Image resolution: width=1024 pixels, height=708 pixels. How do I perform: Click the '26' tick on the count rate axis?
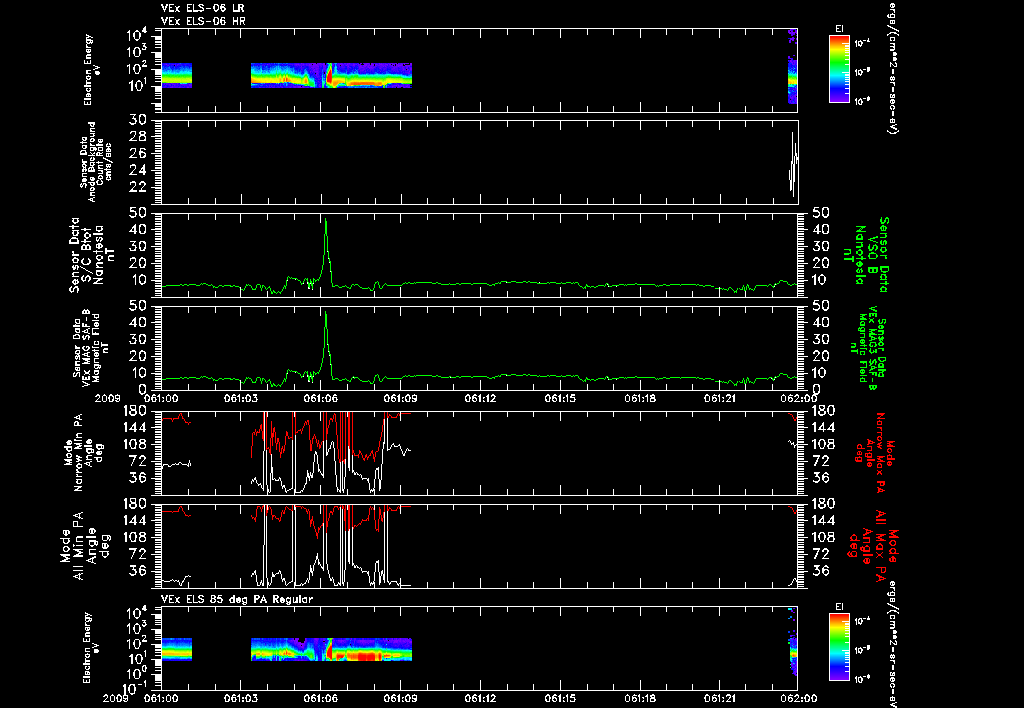pyautogui.click(x=137, y=153)
